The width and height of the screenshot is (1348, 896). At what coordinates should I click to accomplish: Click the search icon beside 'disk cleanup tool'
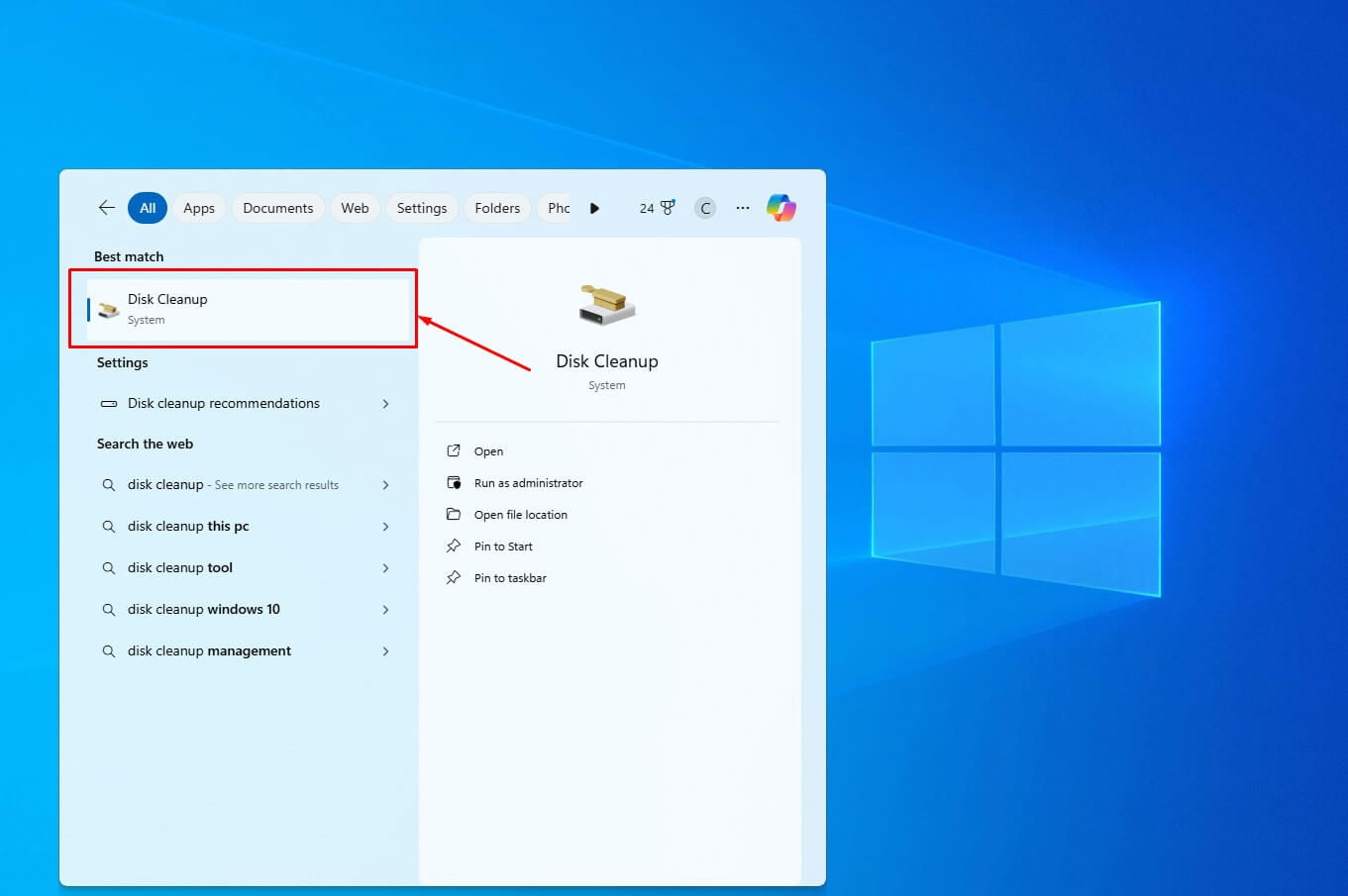point(109,567)
